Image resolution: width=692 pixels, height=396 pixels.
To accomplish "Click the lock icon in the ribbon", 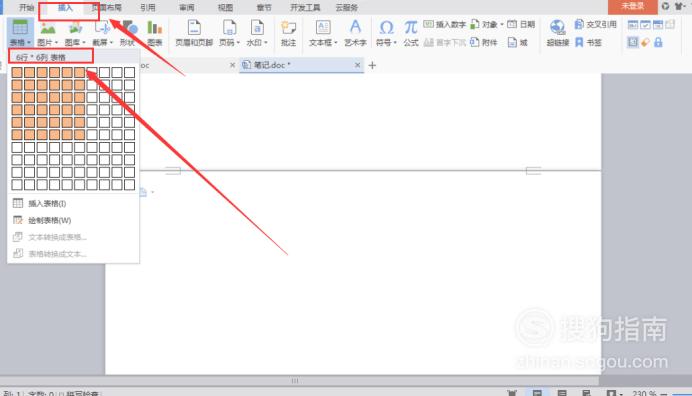I will [658, 42].
